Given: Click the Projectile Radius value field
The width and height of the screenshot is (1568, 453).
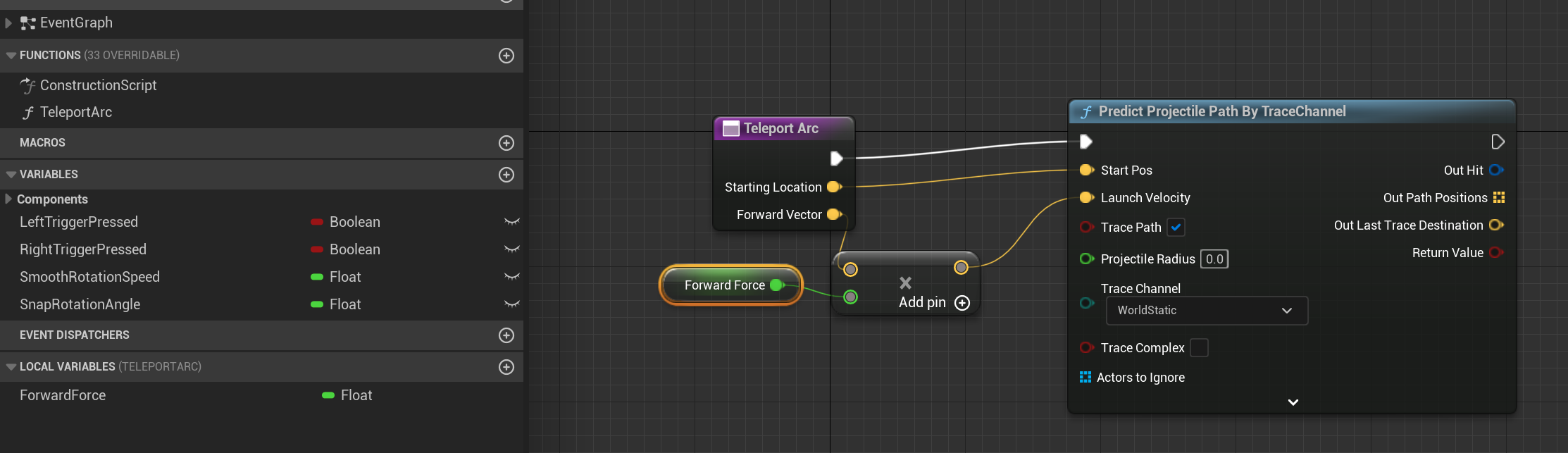Looking at the screenshot, I should coord(1214,259).
